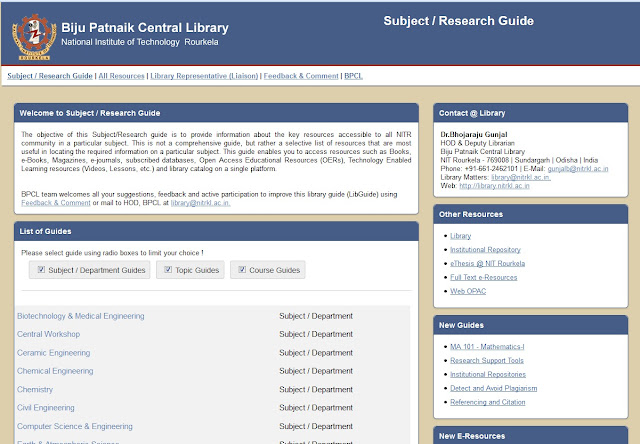640x444 pixels.
Task: Click Library Matters email link in Contact panel
Action: point(521,177)
